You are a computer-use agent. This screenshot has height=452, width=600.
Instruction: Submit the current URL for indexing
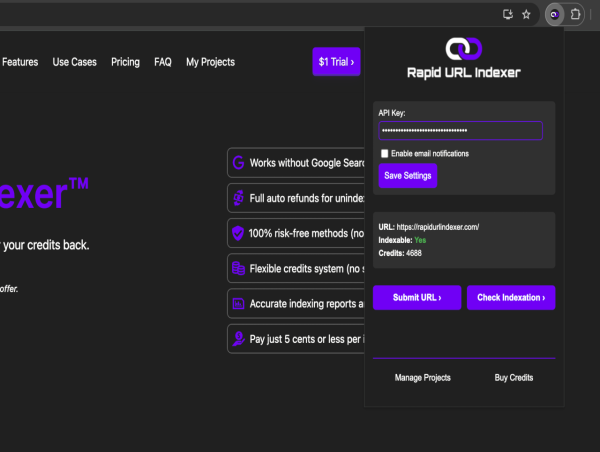coord(417,297)
